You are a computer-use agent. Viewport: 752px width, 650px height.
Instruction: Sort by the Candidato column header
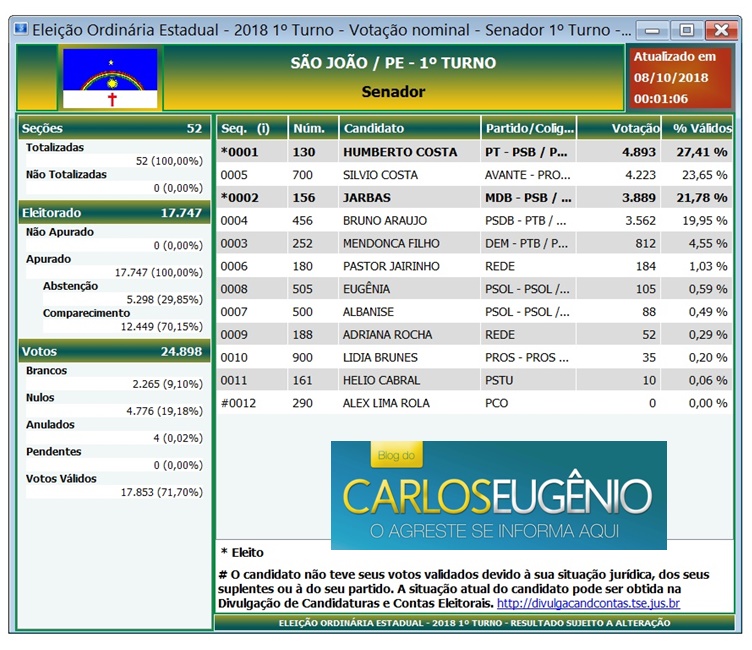click(x=410, y=128)
